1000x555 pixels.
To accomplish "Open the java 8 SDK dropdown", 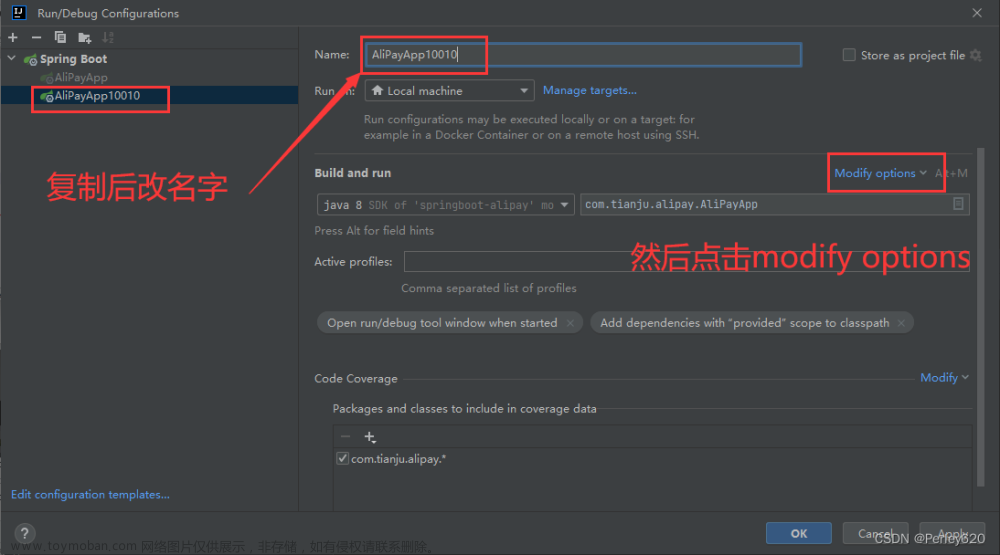I will click(445, 205).
